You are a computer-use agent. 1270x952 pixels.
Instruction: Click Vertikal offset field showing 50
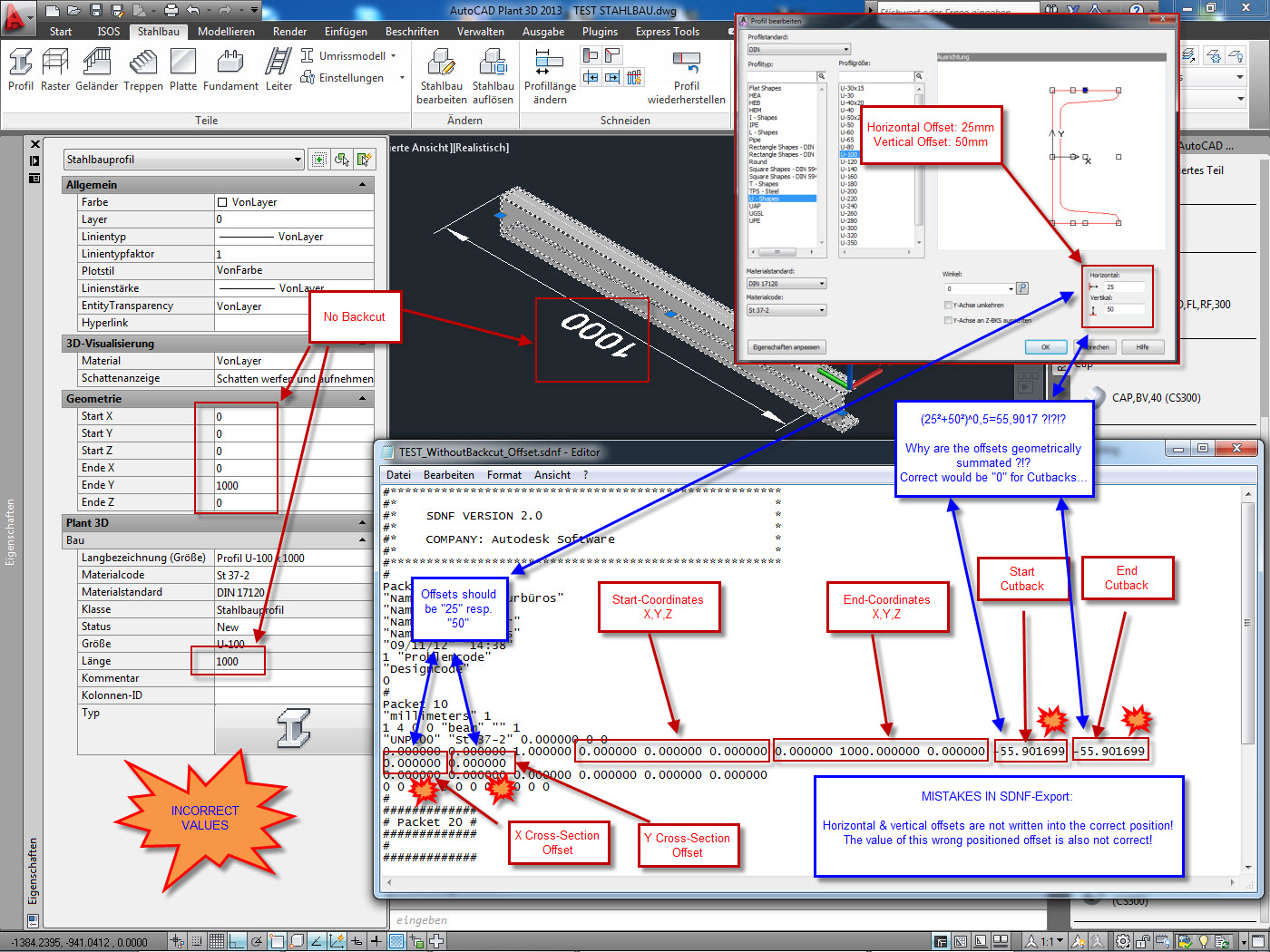point(1123,309)
